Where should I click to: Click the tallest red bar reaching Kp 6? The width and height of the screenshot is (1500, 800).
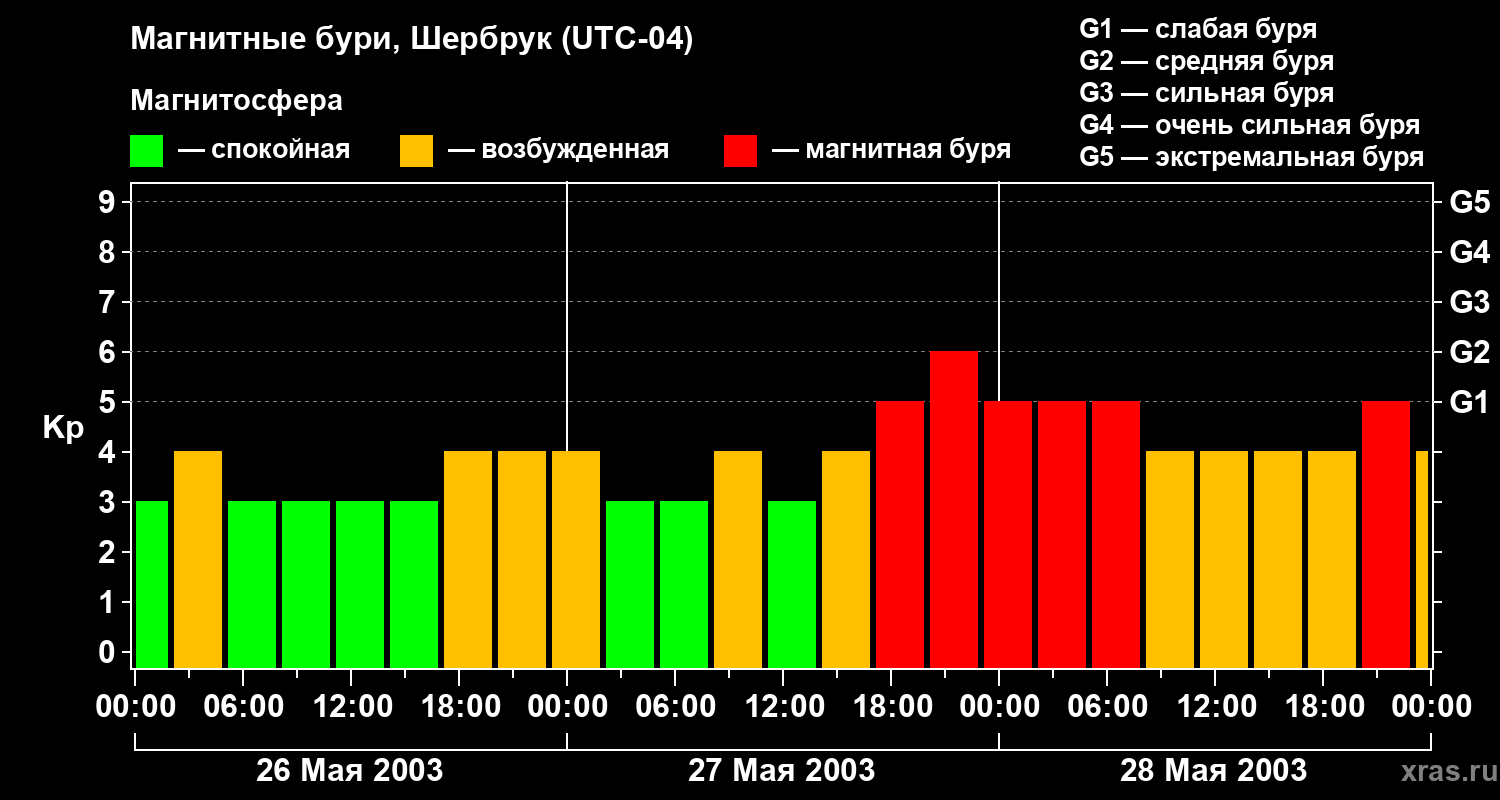(x=954, y=509)
